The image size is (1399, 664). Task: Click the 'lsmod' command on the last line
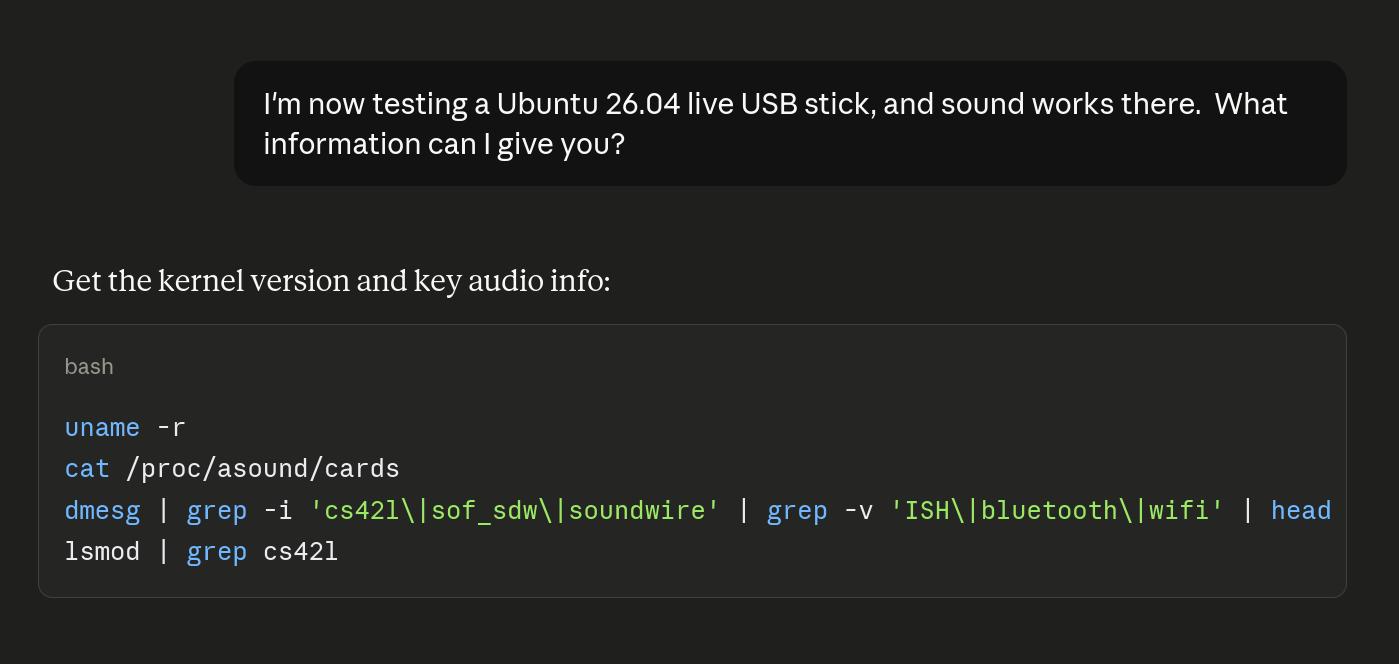click(102, 552)
